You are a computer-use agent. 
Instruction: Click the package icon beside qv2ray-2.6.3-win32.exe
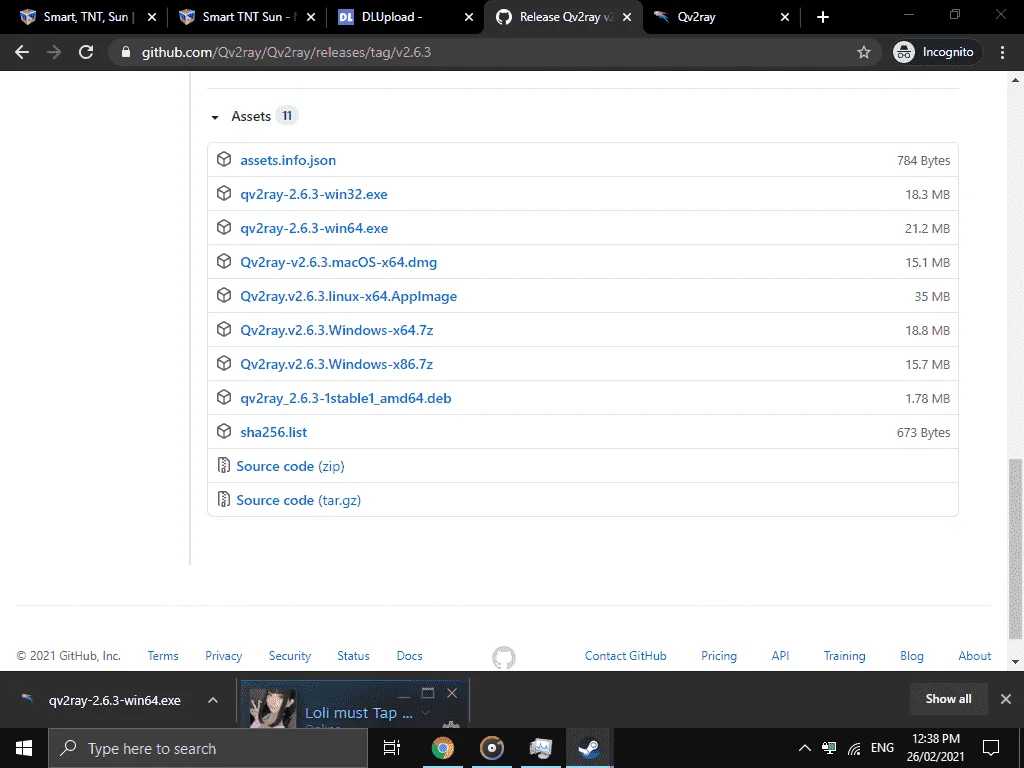point(224,193)
